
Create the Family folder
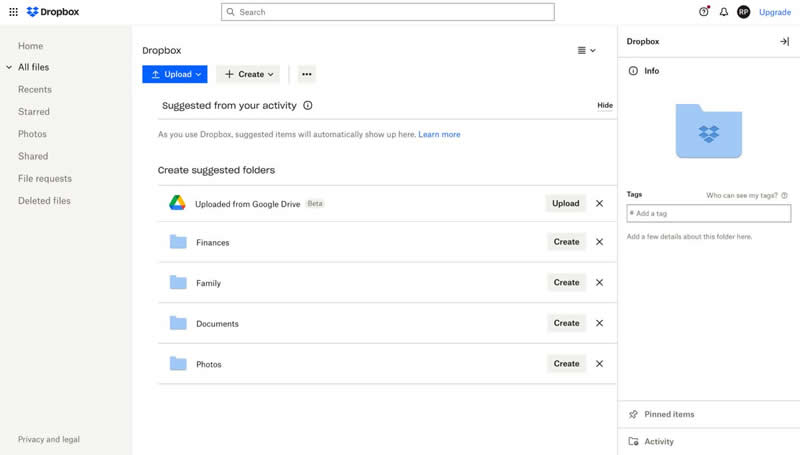pos(566,282)
